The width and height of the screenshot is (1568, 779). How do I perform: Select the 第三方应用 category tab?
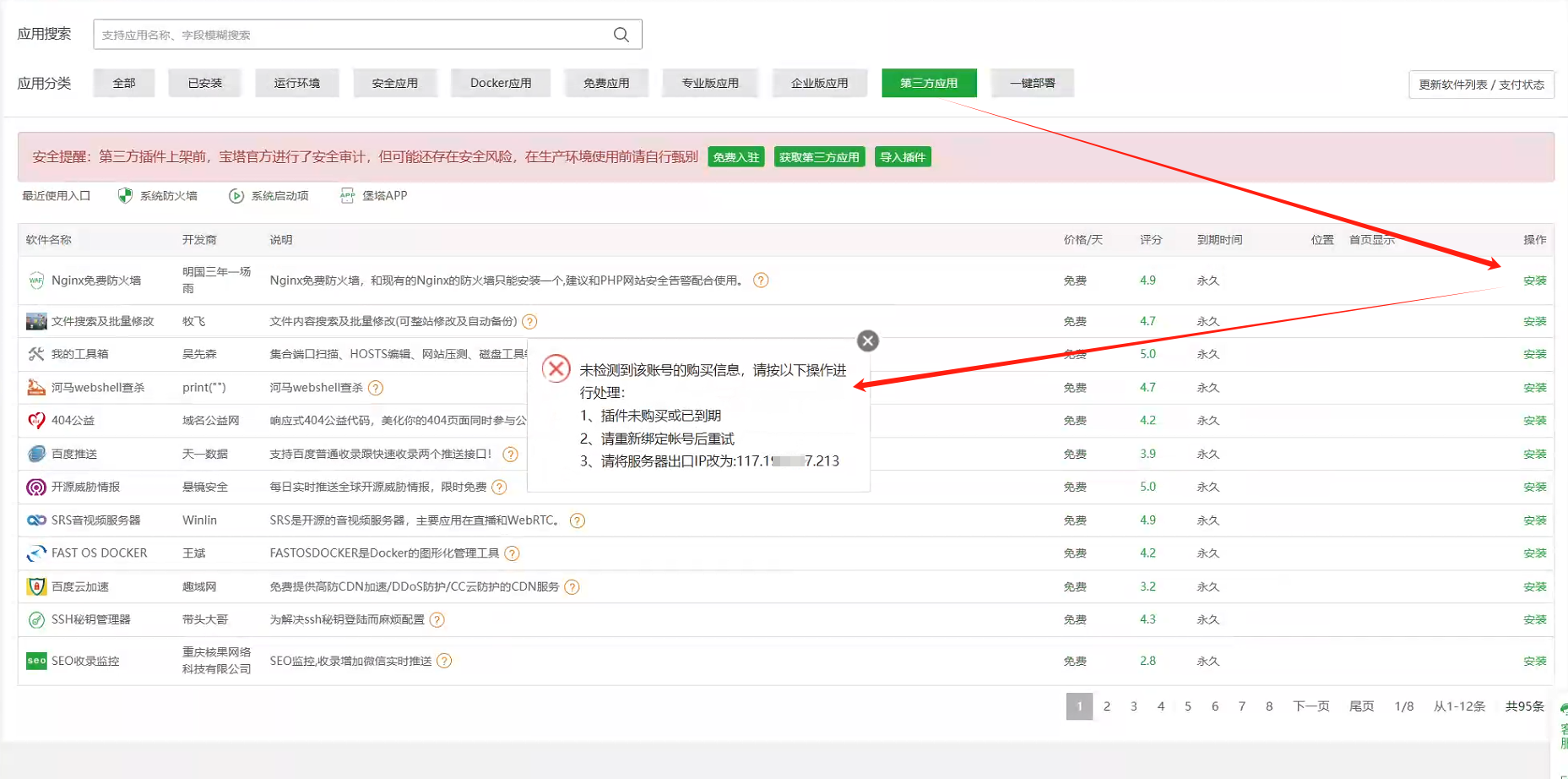pos(929,83)
